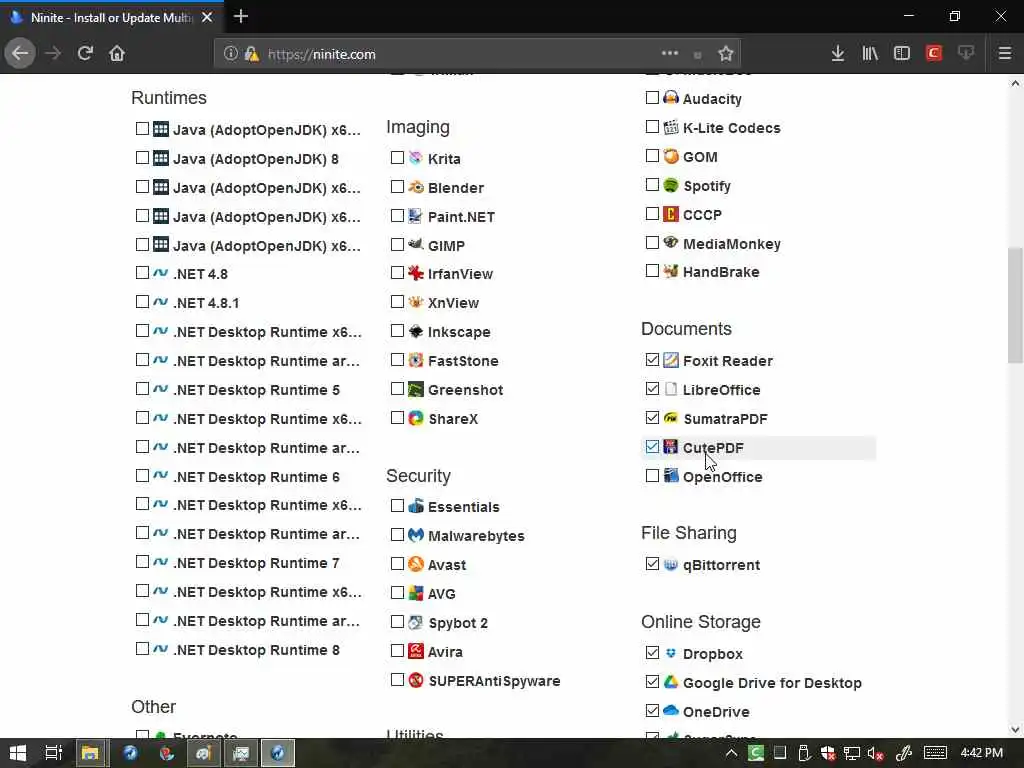The image size is (1024, 768).
Task: Uncheck the LibreOffice checkbox
Action: (x=652, y=389)
